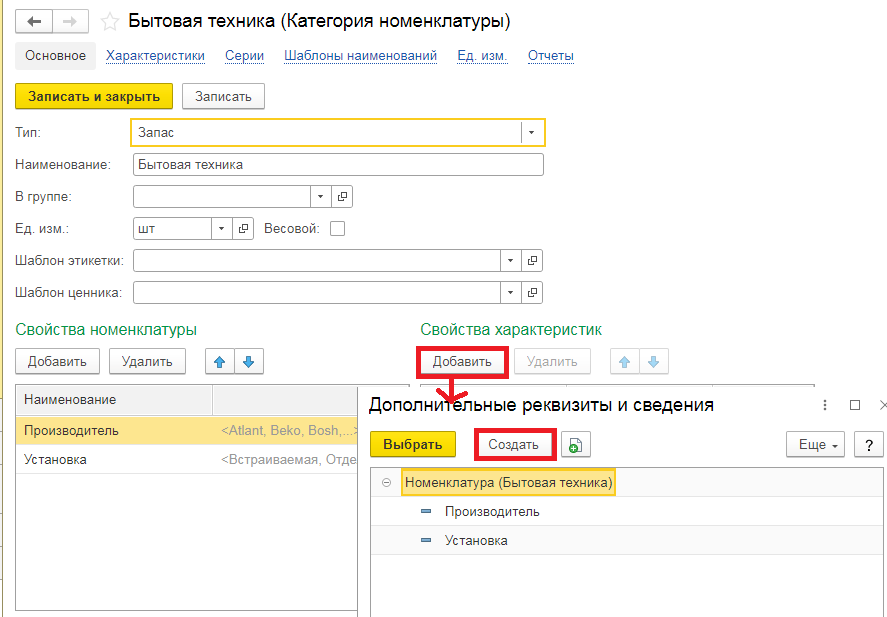Open the Отчеты tab
This screenshot has width=887, height=617.
point(551,56)
